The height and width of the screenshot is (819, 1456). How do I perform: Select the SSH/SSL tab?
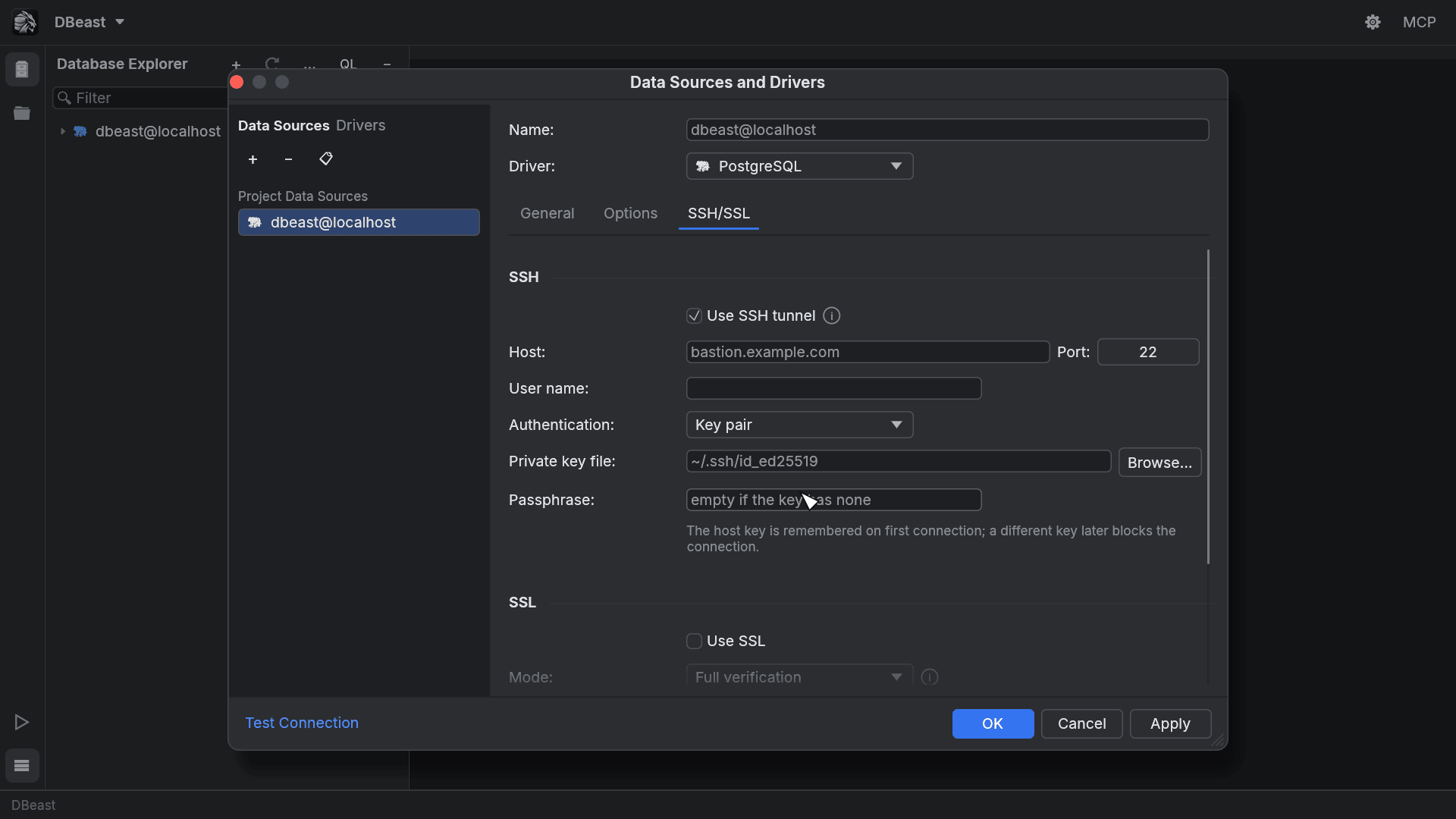point(718,213)
